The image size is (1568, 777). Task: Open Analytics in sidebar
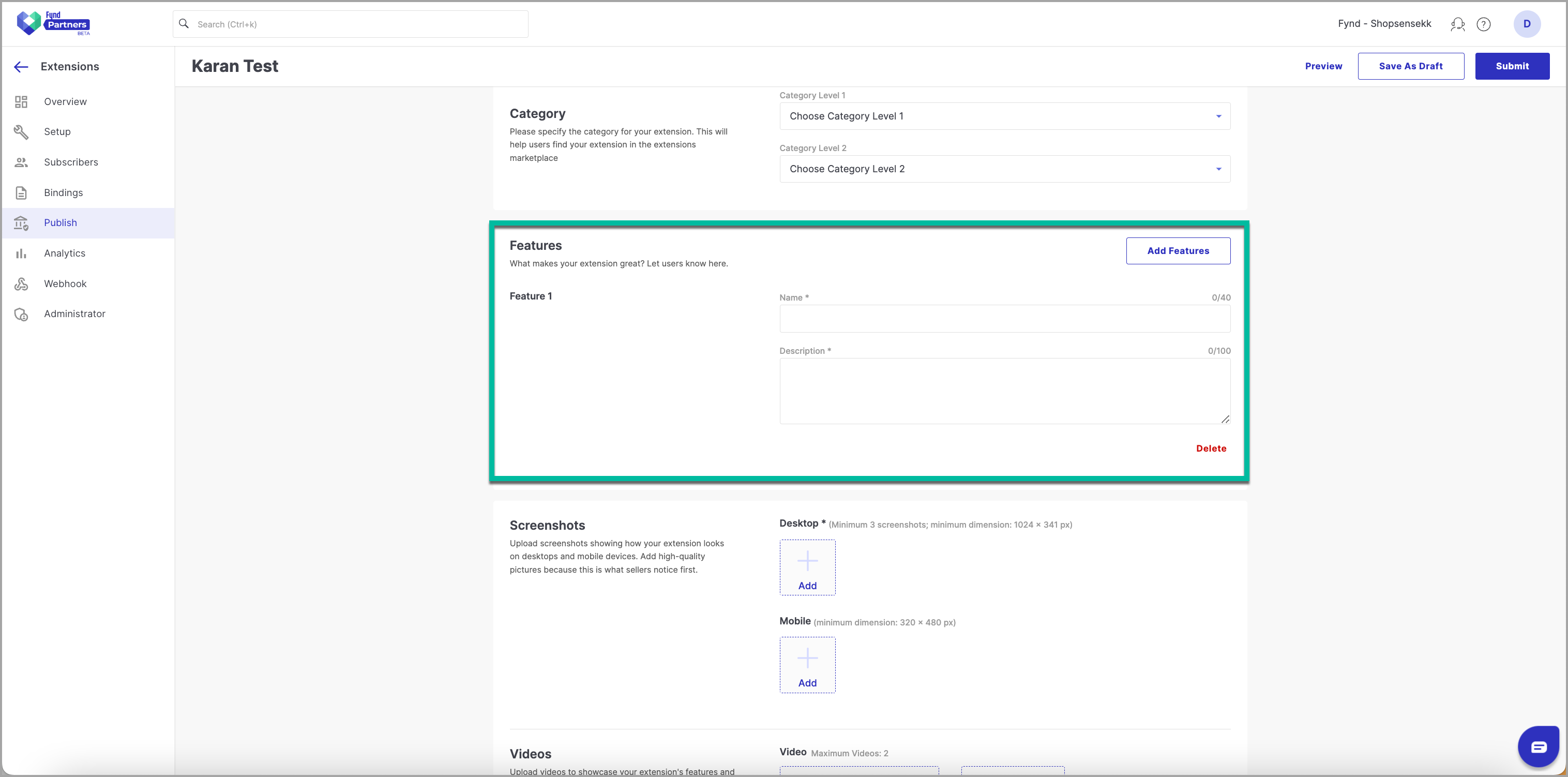[65, 253]
